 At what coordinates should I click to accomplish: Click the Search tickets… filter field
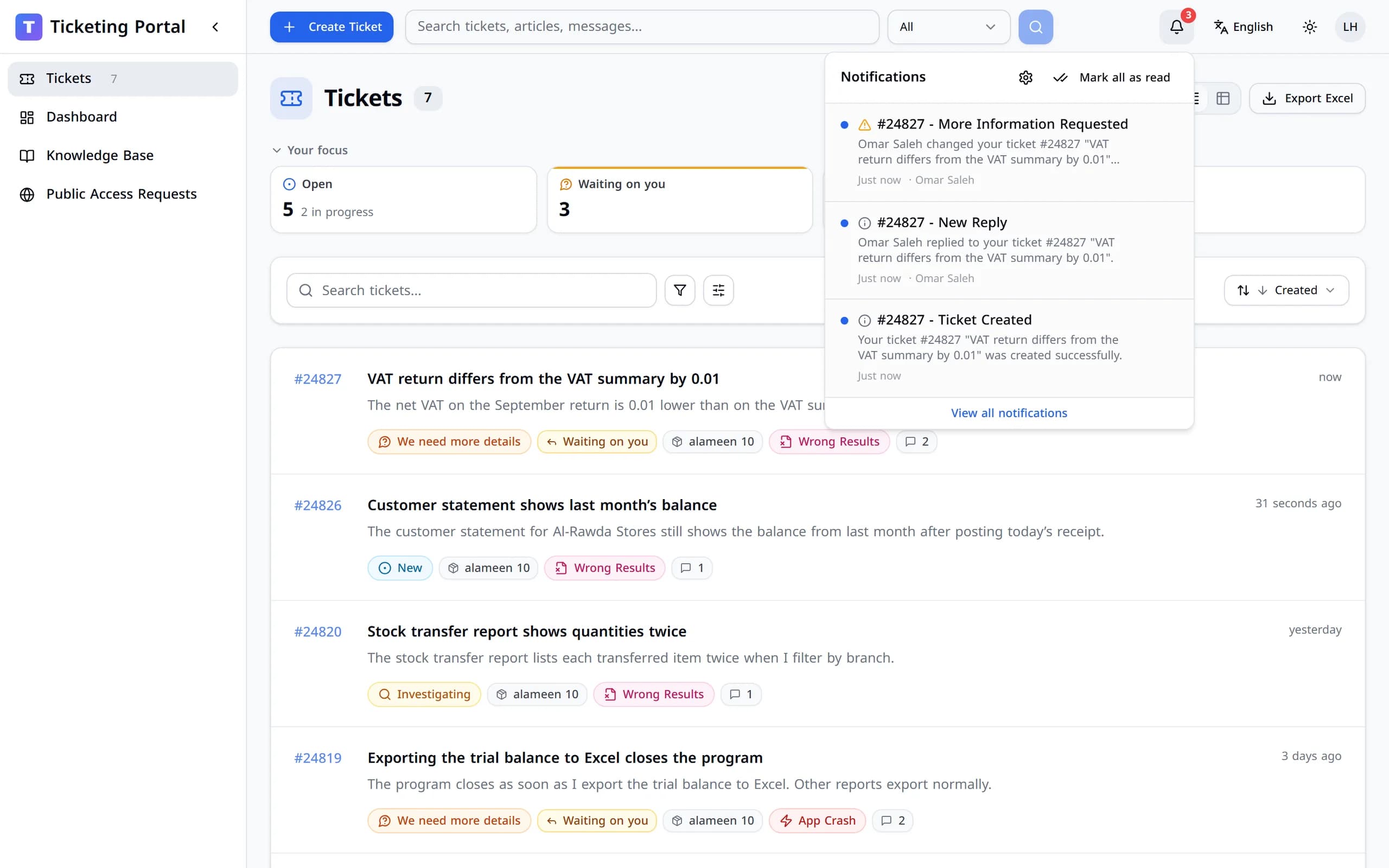pyautogui.click(x=471, y=290)
